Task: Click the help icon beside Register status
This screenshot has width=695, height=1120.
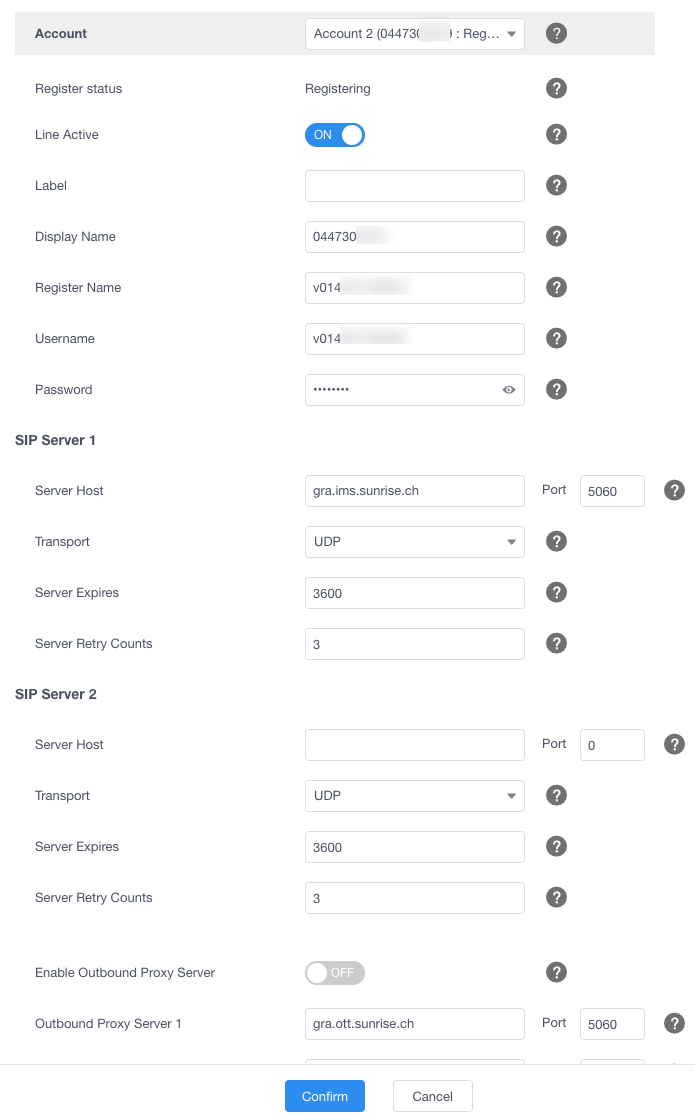Action: coord(557,88)
